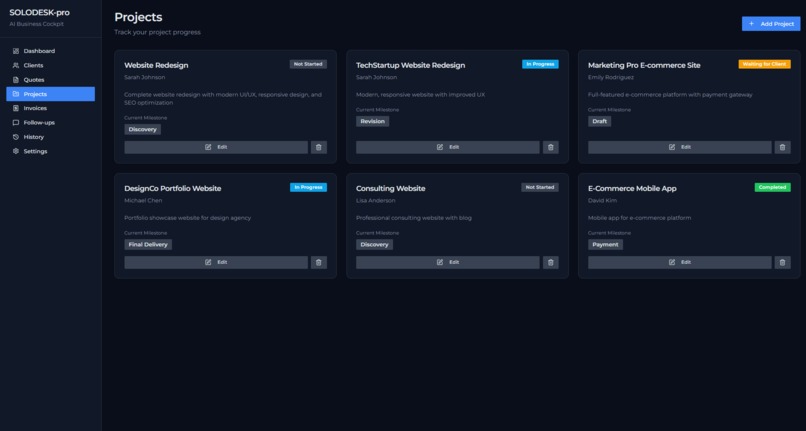Click the Draft milestone tag
The image size is (806, 431).
point(599,121)
